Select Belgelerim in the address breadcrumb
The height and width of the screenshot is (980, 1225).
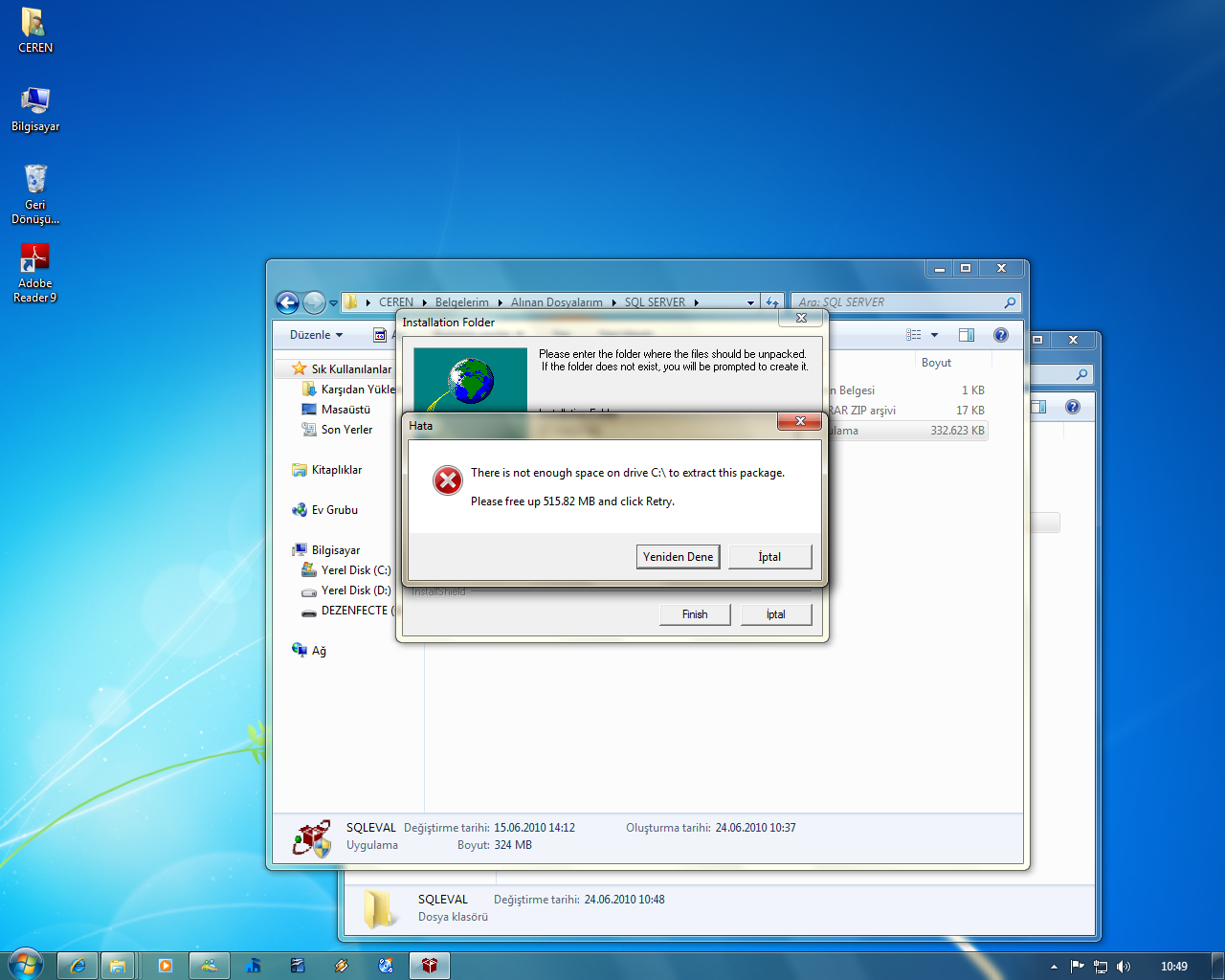pyautogui.click(x=462, y=302)
